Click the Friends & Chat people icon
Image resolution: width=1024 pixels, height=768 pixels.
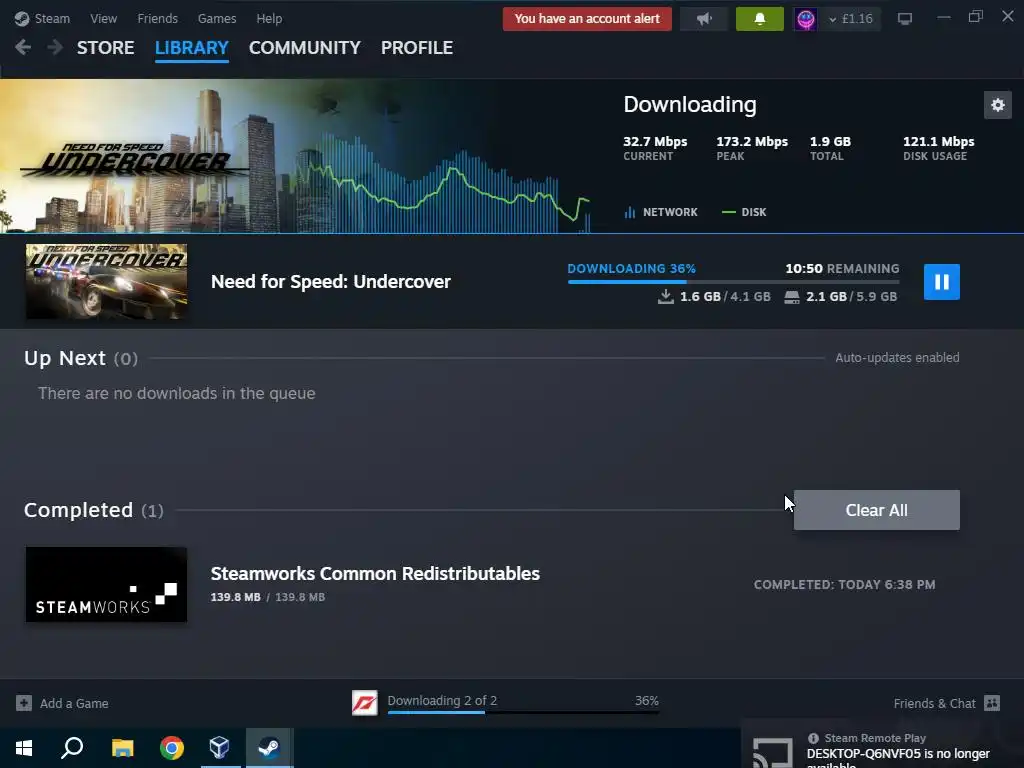coord(991,703)
